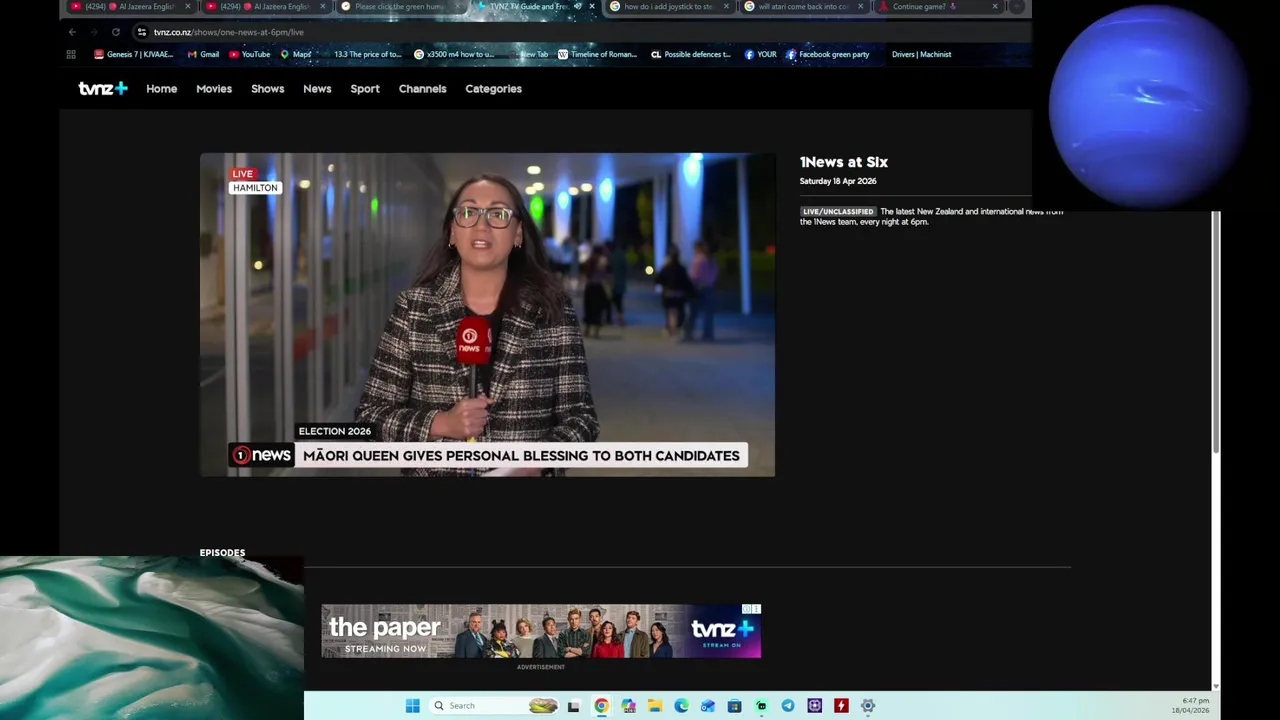1280x720 pixels.
Task: Open the Categories menu item
Action: (x=493, y=89)
